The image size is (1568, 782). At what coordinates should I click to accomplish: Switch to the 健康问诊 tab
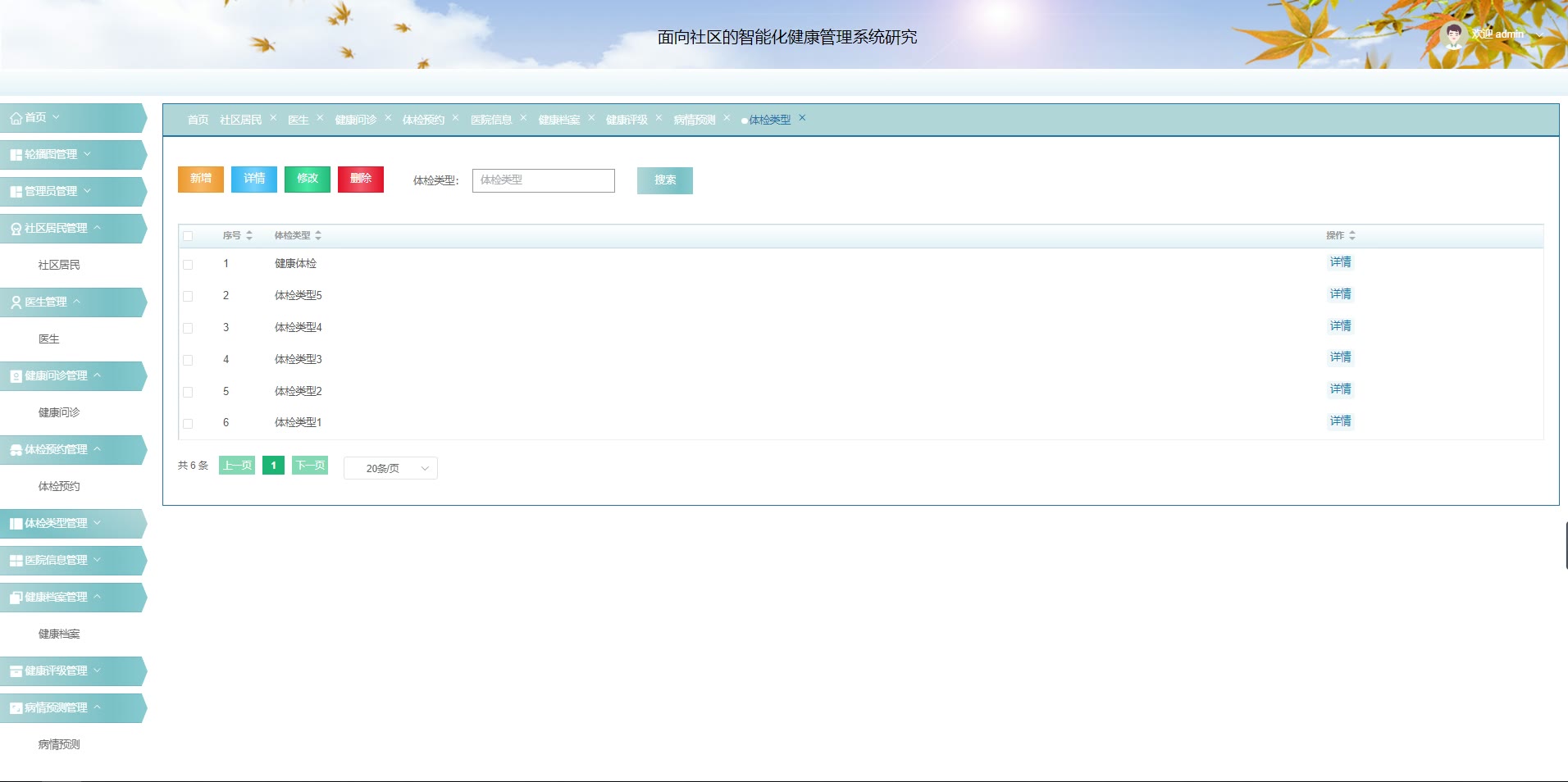point(355,120)
